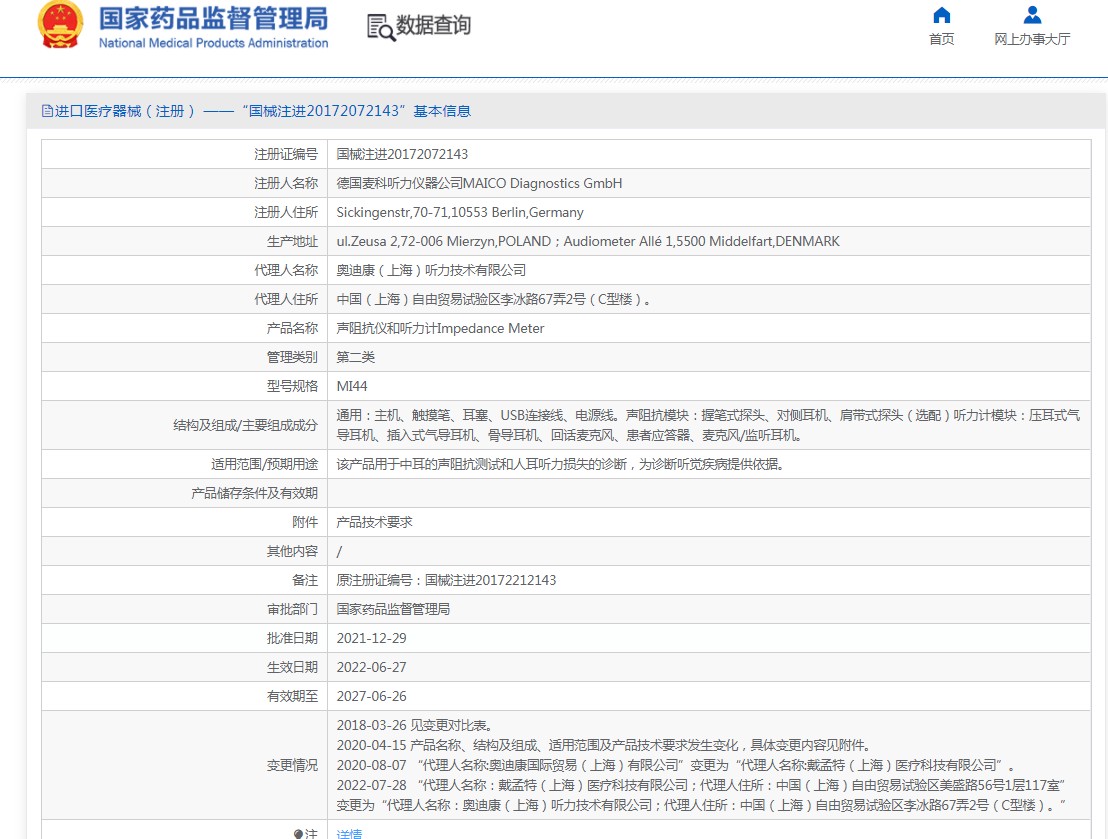1108x839 pixels.
Task: Select the 代理人住所 address value
Action: pos(493,299)
